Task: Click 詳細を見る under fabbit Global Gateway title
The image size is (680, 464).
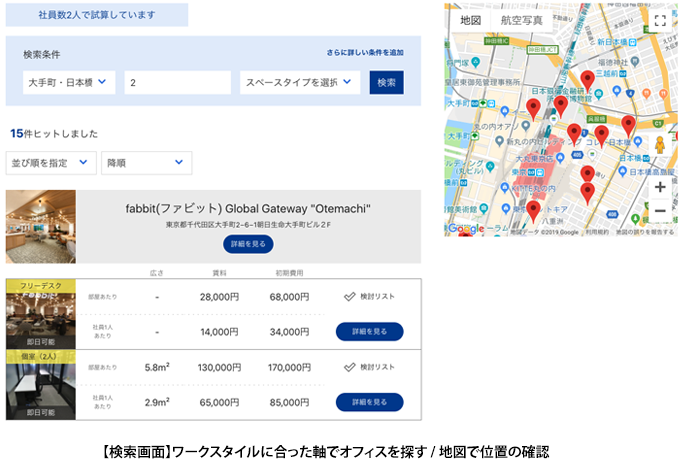Action: tap(248, 244)
